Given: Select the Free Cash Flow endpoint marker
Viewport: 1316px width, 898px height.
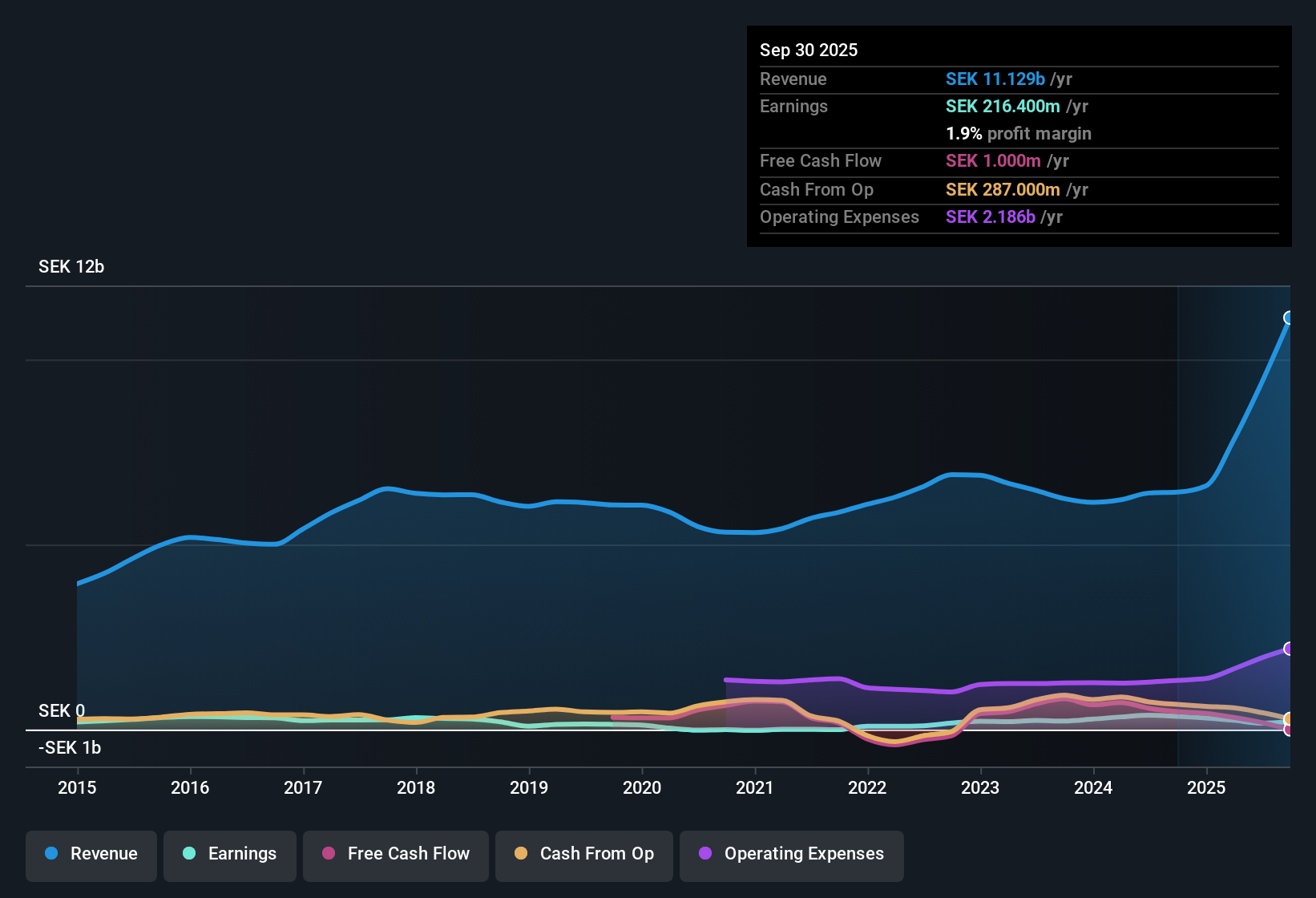Looking at the screenshot, I should 1289,730.
